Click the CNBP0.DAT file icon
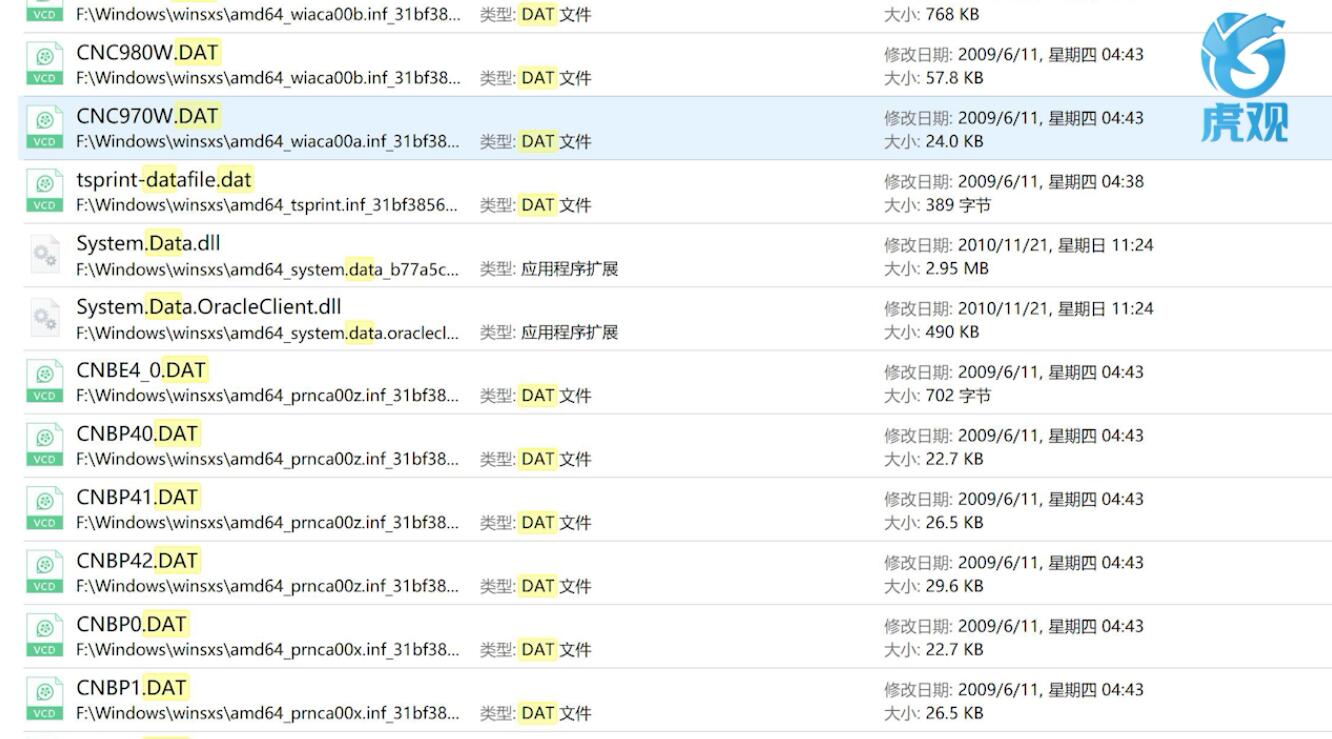The width and height of the screenshot is (1332, 739). point(44,636)
